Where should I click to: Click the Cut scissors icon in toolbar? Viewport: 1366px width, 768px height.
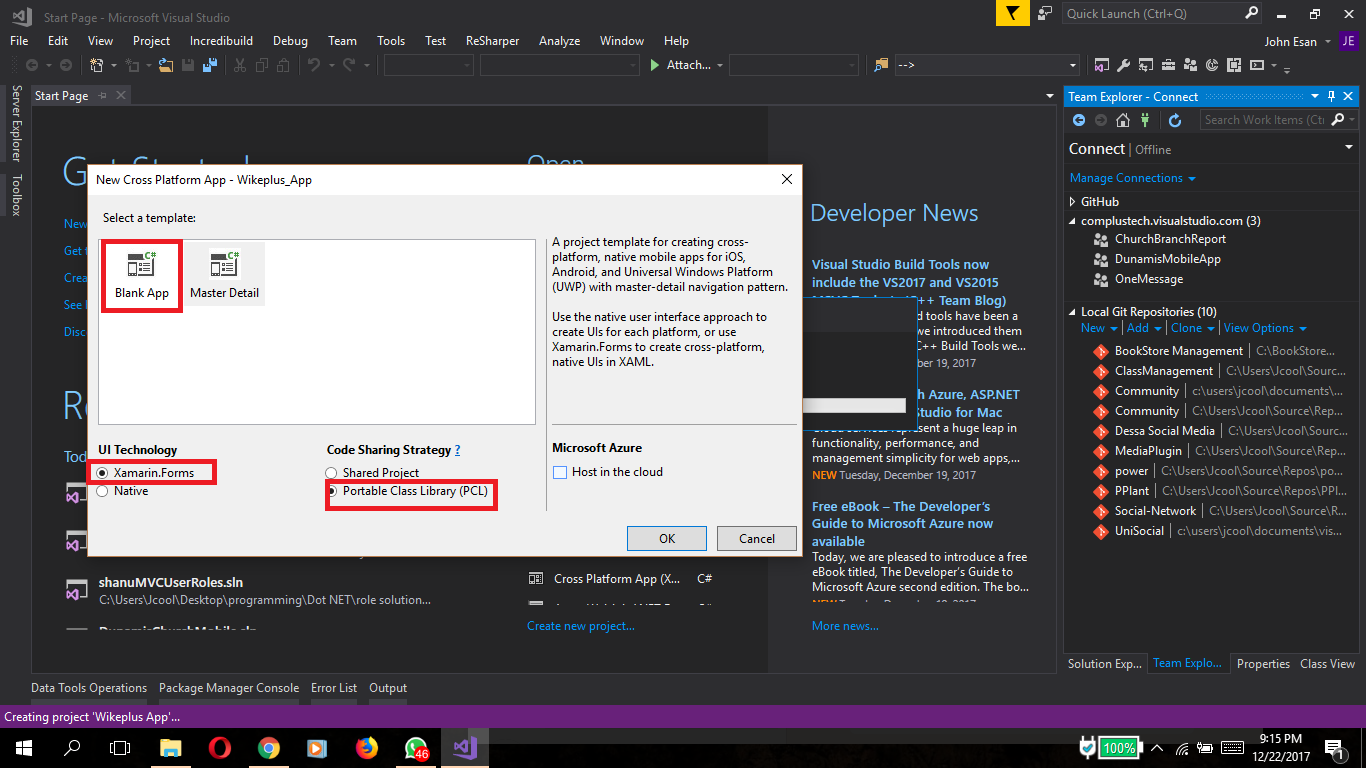point(239,65)
